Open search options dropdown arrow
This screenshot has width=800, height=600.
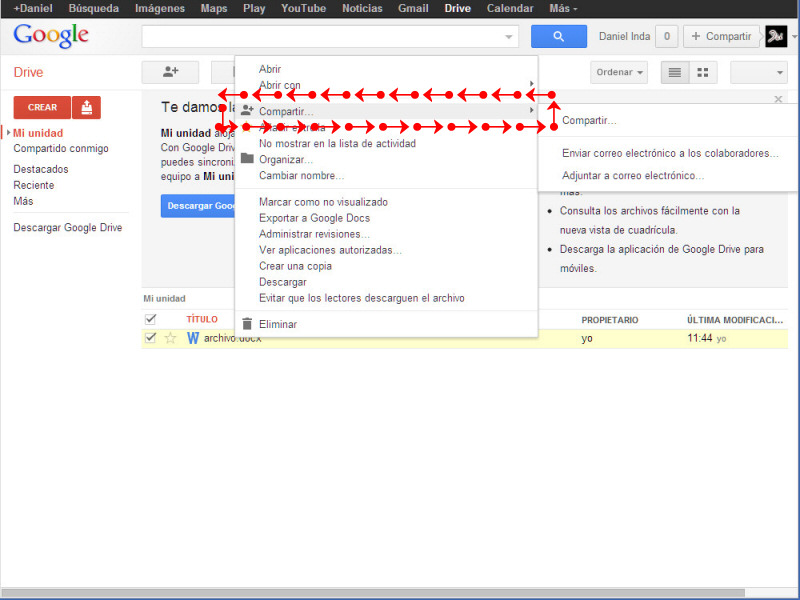(509, 37)
